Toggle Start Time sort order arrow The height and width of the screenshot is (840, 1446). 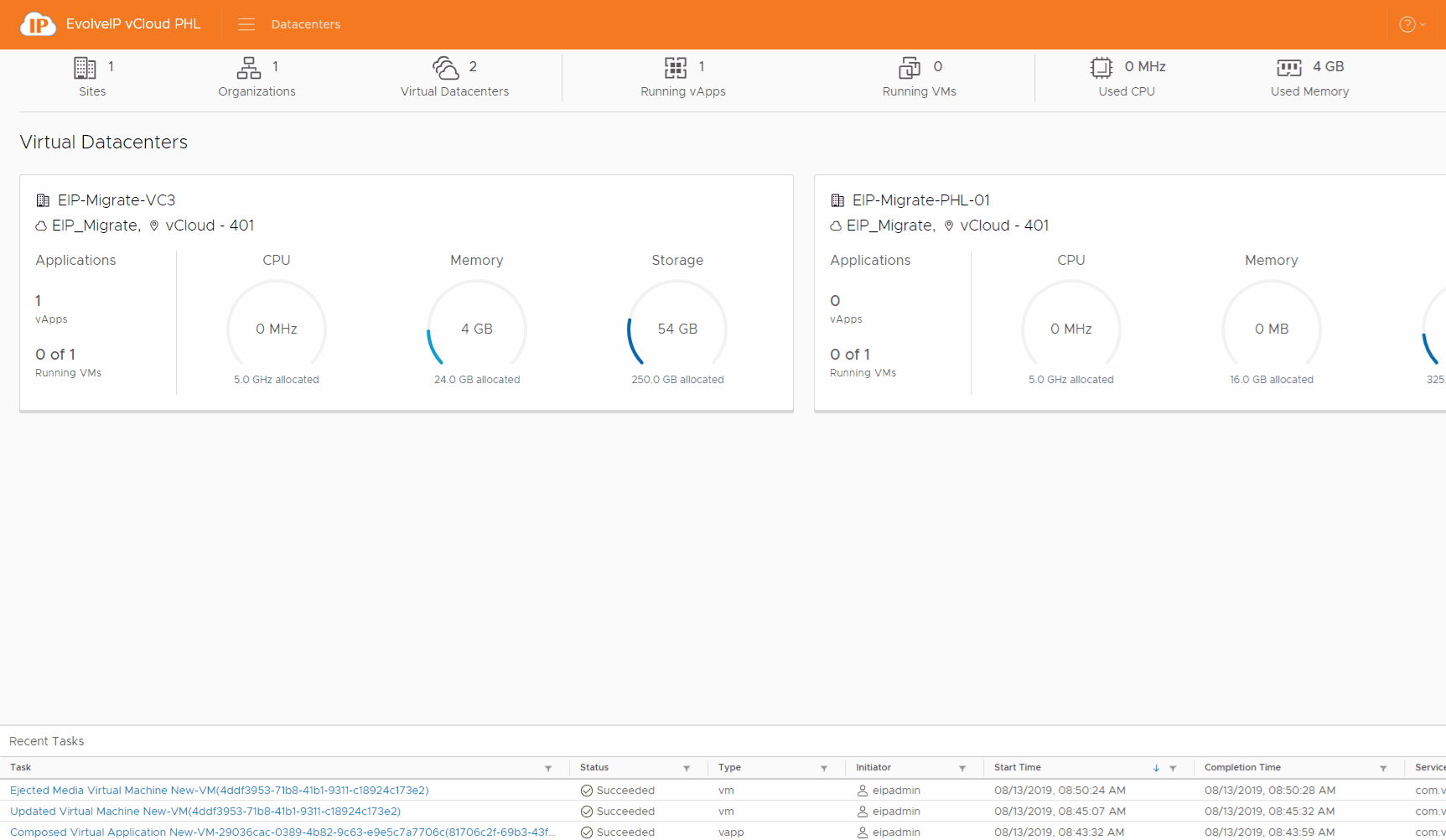point(1156,768)
